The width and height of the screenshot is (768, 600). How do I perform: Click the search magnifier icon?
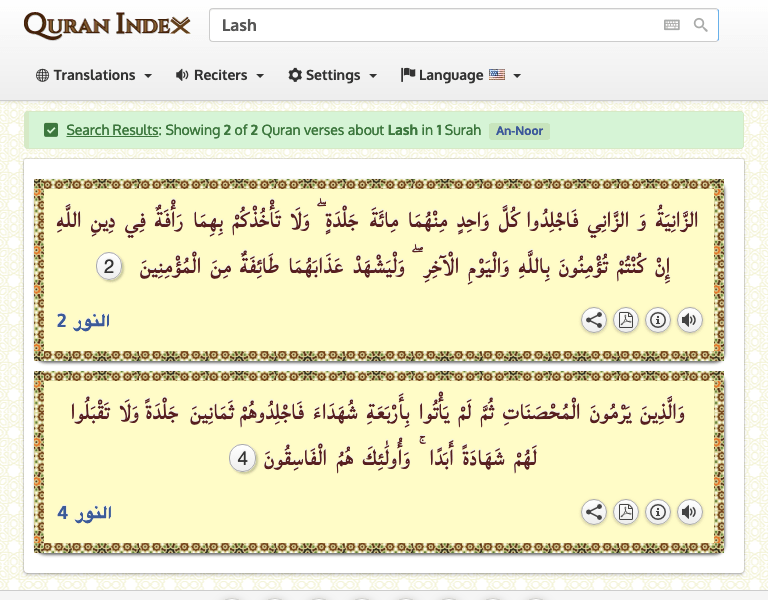tap(701, 26)
